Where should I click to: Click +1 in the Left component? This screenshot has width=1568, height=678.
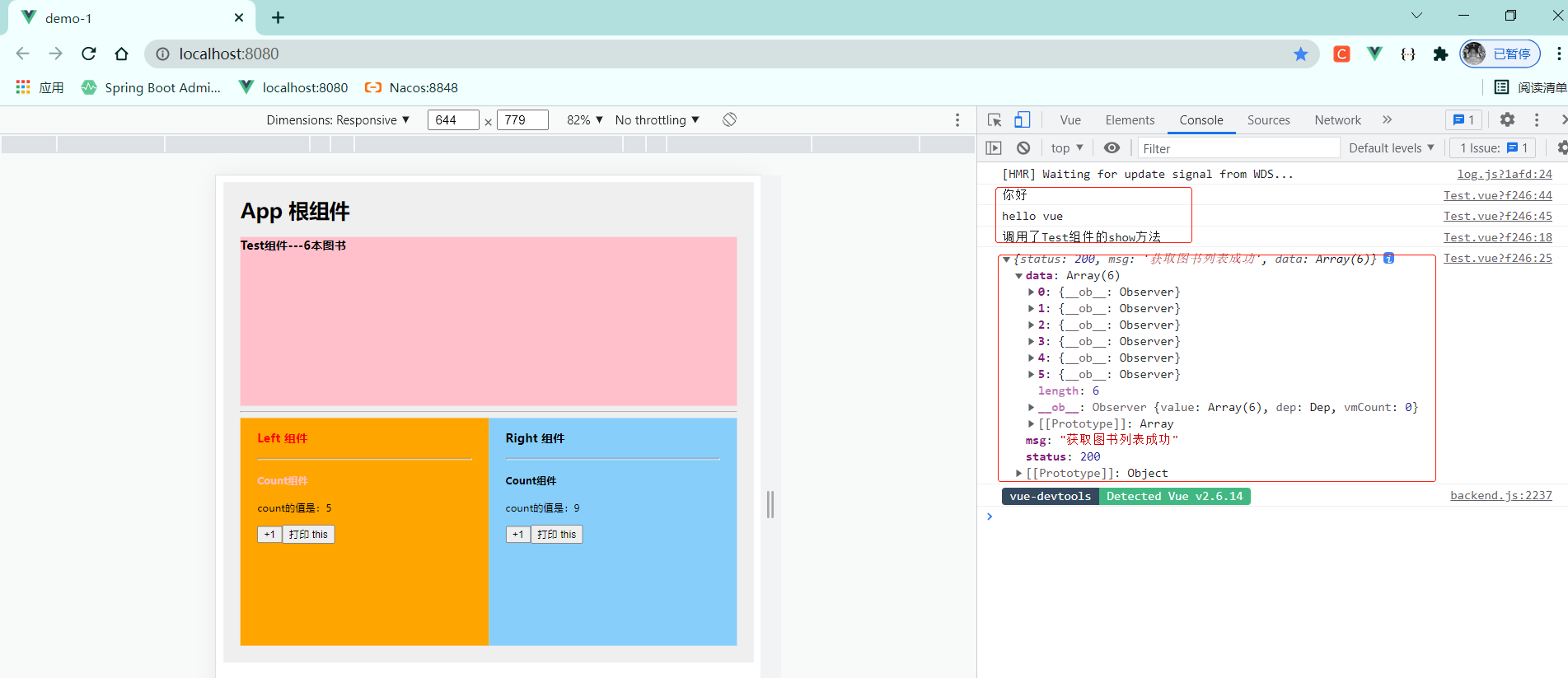coord(269,535)
